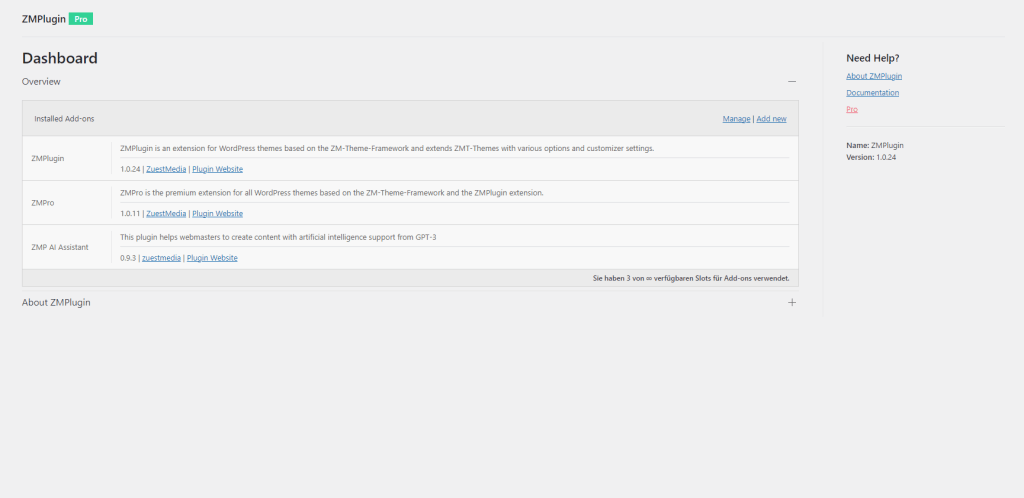Open ZuestMedia link in ZMPro row

click(x=166, y=213)
